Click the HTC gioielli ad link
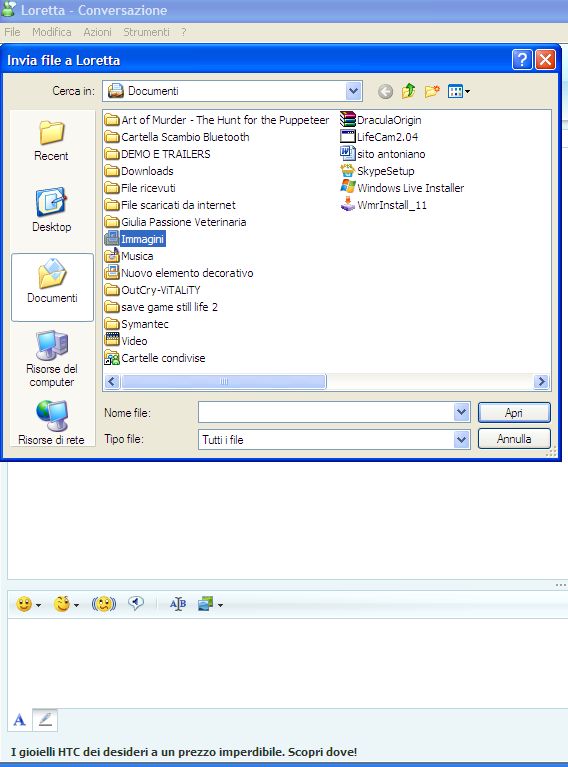Screen dimensions: 568x767 point(184,752)
